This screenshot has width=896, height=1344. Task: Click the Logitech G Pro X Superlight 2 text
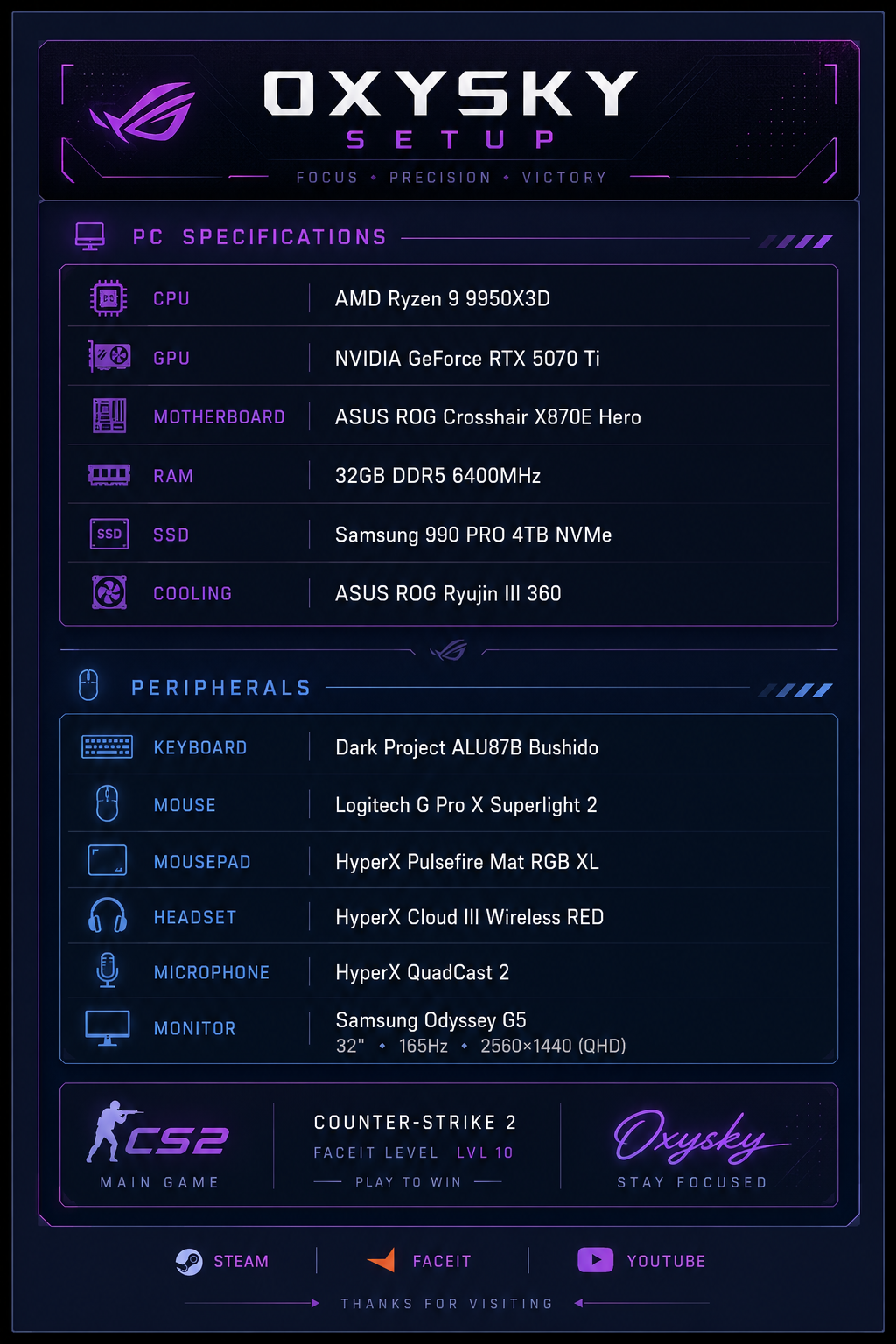[x=466, y=805]
